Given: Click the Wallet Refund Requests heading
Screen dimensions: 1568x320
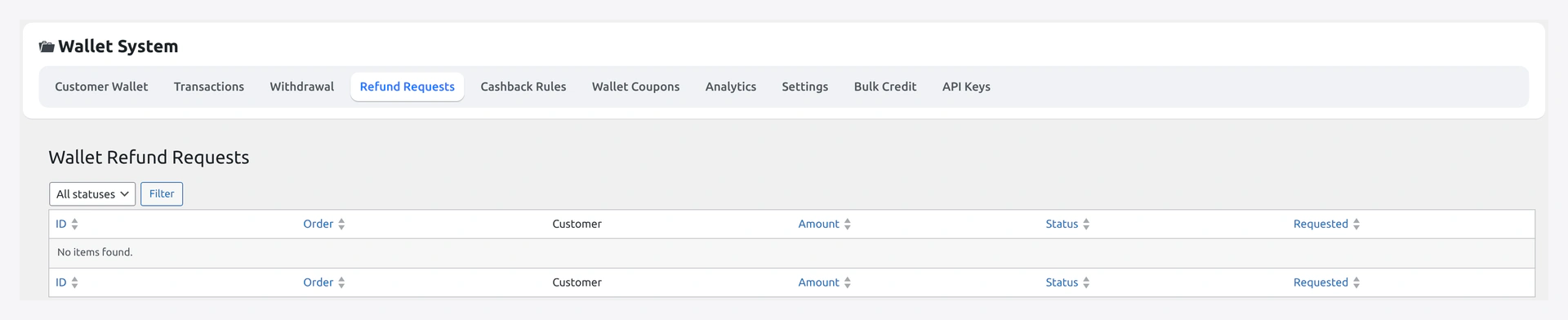Looking at the screenshot, I should click(149, 158).
